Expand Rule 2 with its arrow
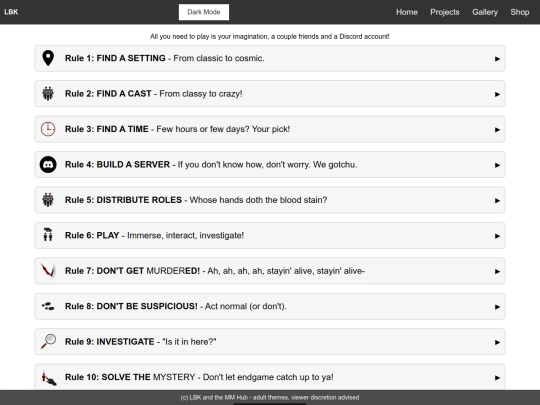The image size is (540, 405). 497,94
